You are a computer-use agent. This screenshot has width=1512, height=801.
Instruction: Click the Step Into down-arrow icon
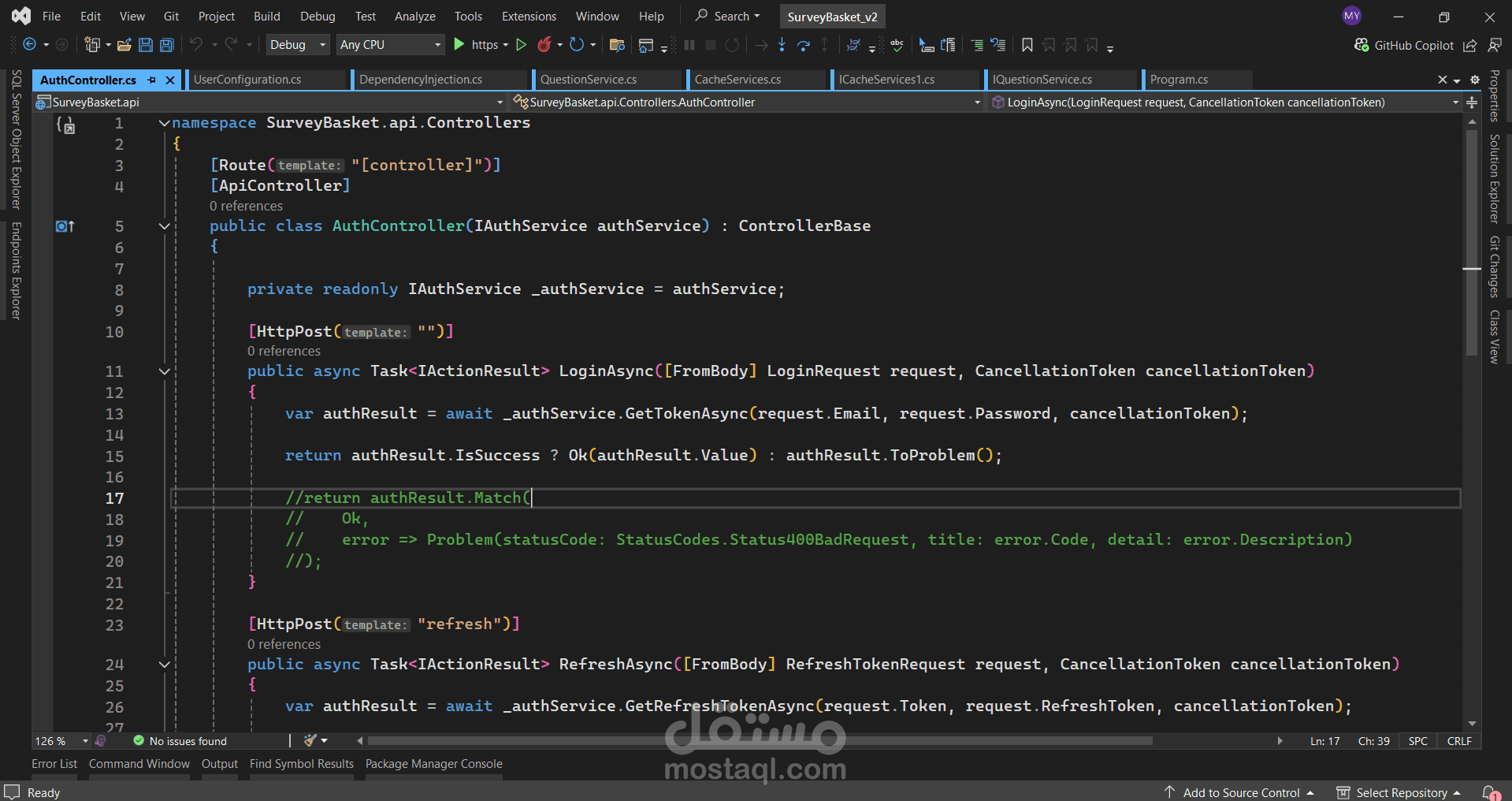tap(782, 45)
